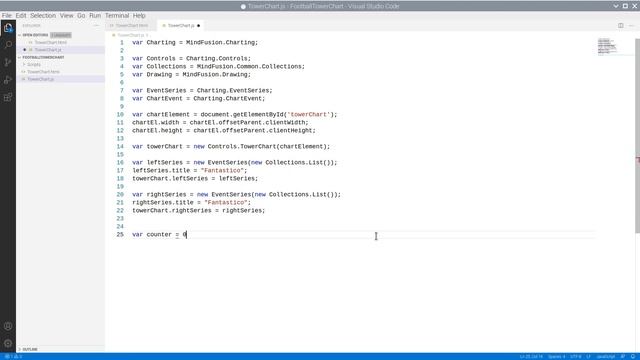Image resolution: width=640 pixels, height=360 pixels.
Task: Open Explorer panel ellipsis menu
Action: pos(96,25)
